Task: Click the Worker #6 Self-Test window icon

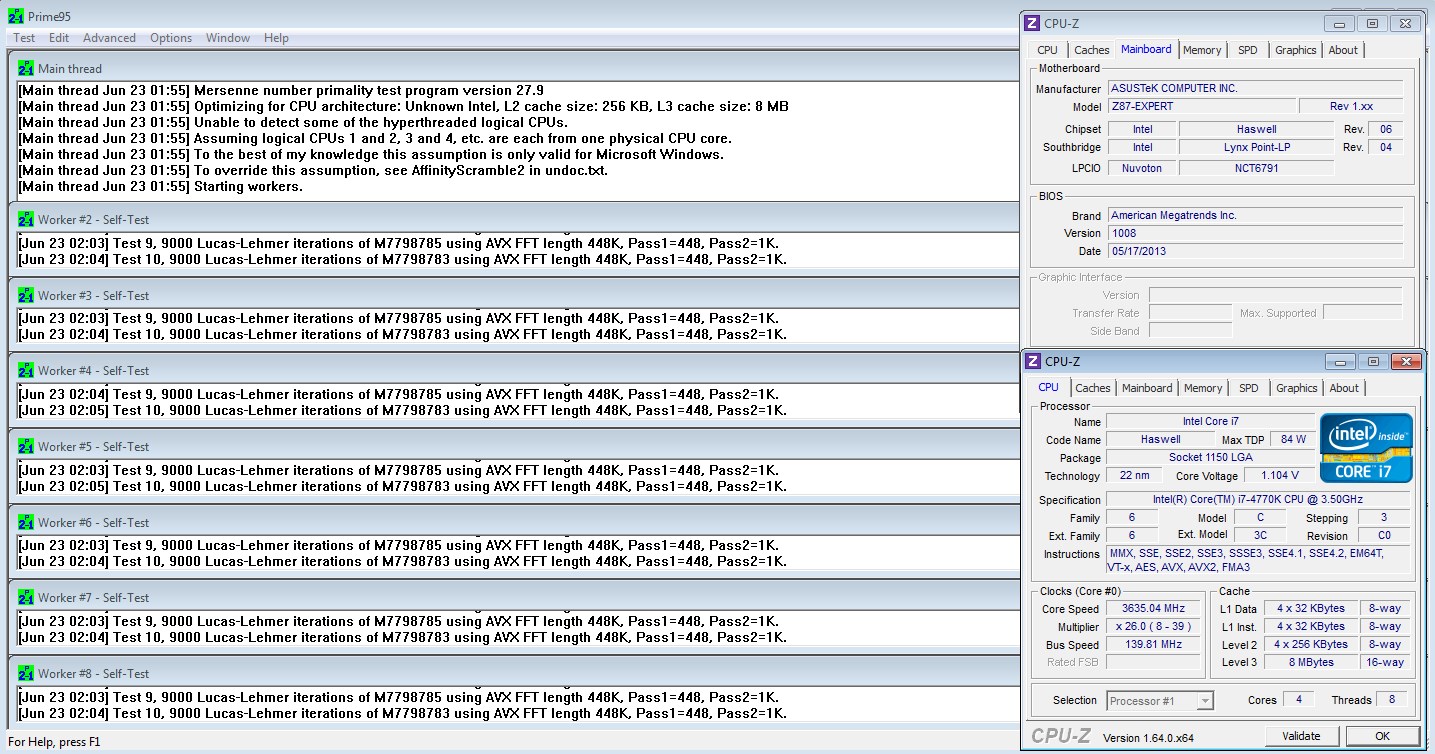Action: [x=26, y=522]
